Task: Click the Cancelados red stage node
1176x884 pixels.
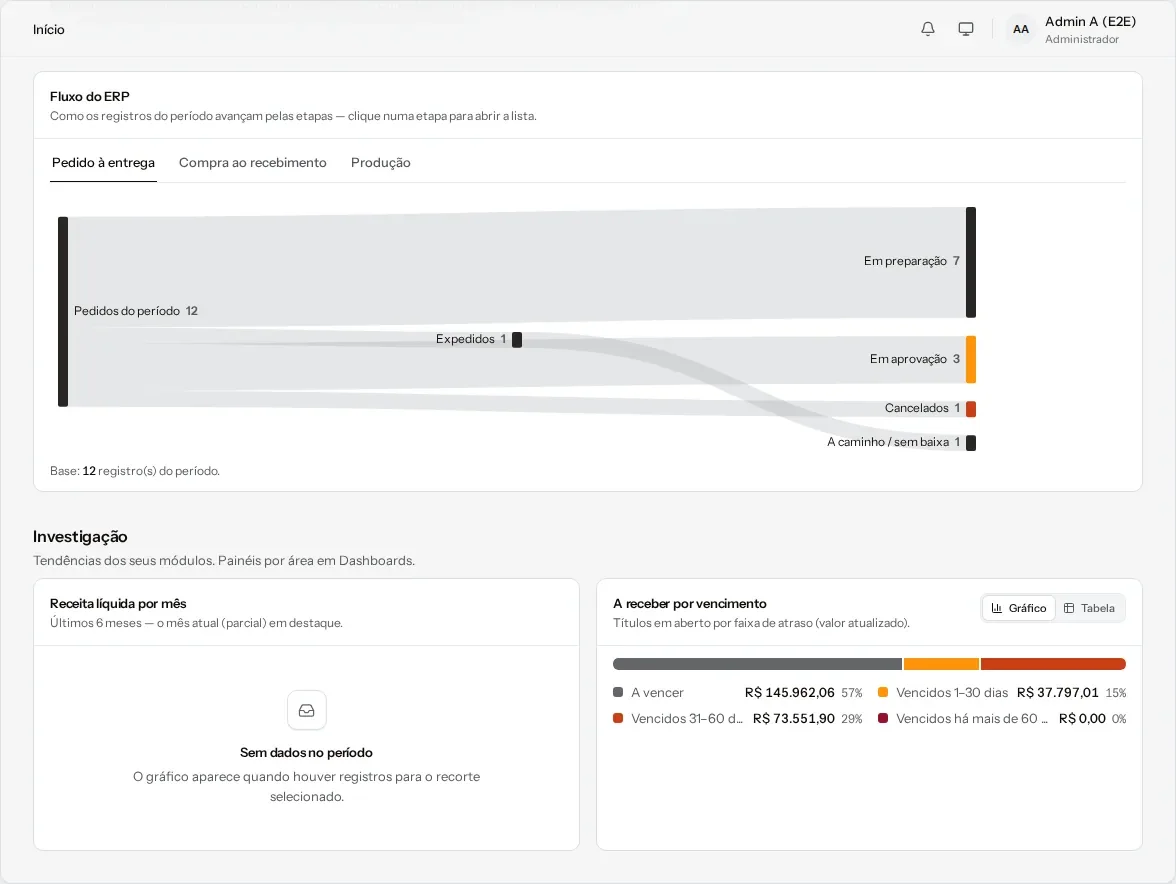Action: coord(970,409)
